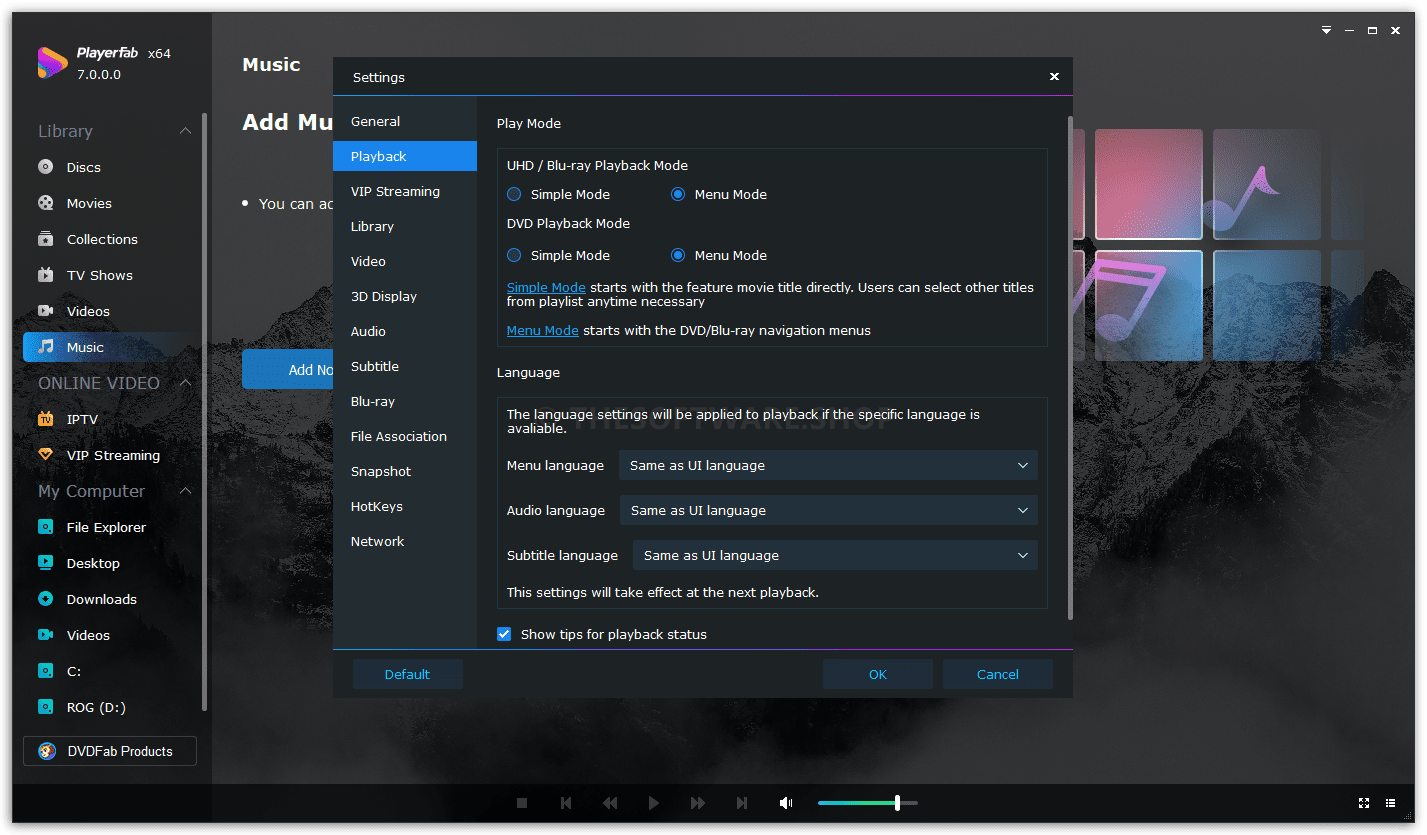Switch to the VIP Streaming settings tab

click(x=405, y=192)
